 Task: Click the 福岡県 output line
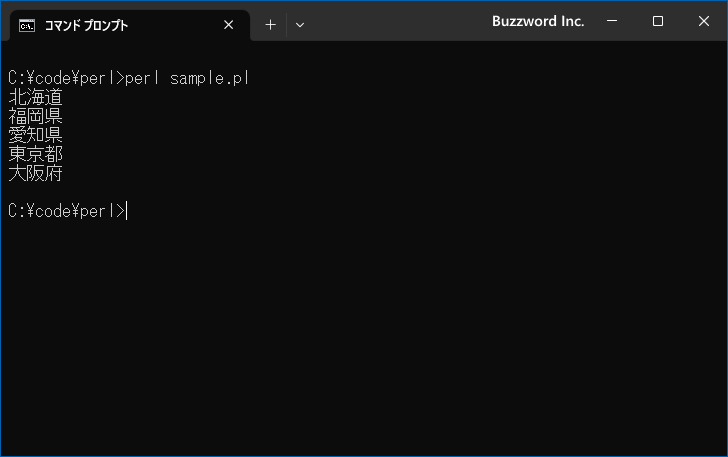tap(35, 116)
